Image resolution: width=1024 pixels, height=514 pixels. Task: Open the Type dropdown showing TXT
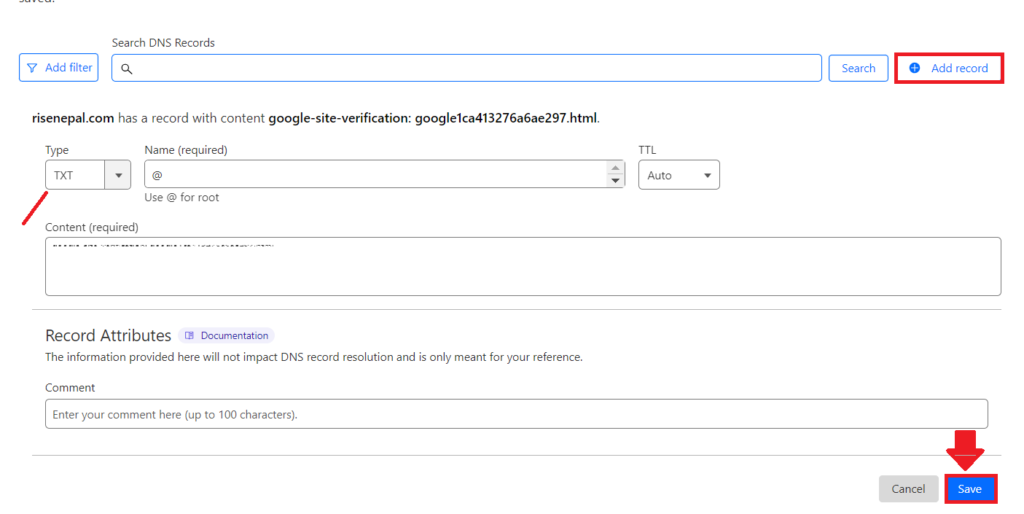88,175
